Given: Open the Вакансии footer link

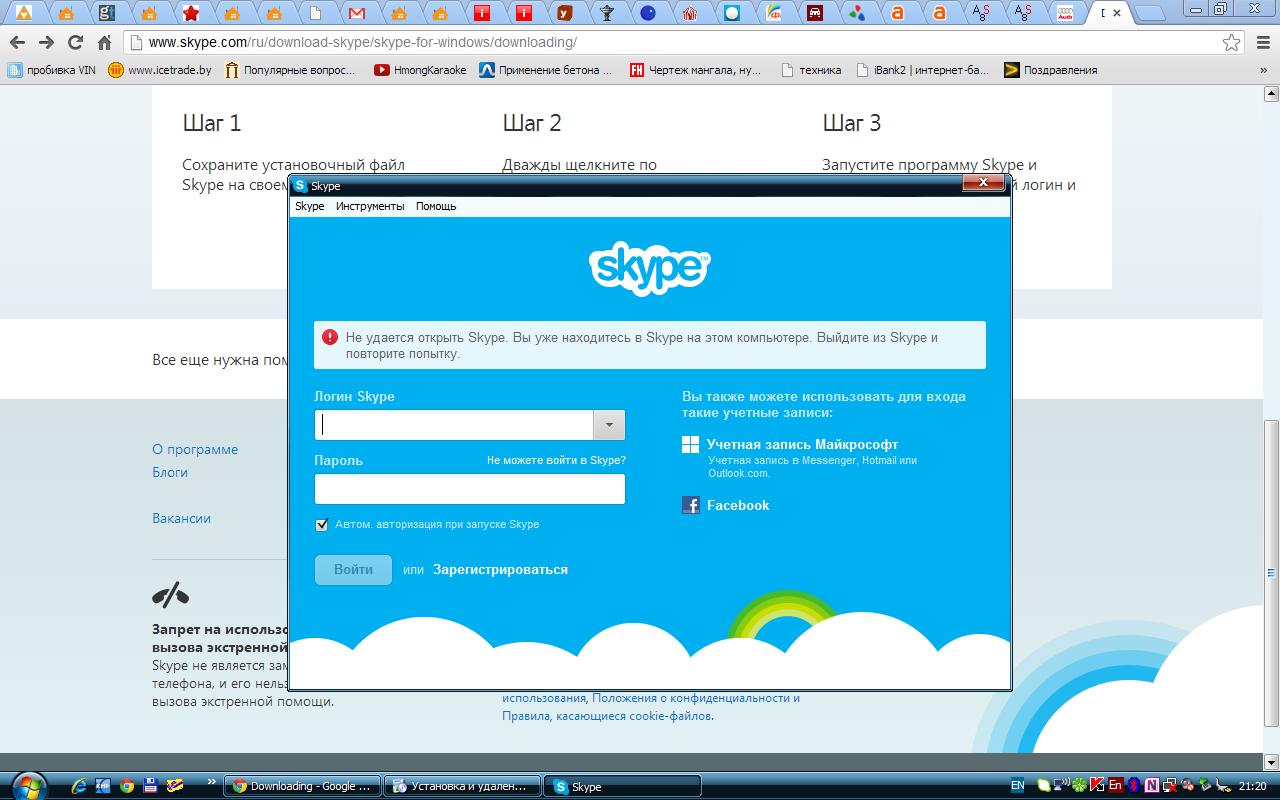Looking at the screenshot, I should (x=181, y=519).
